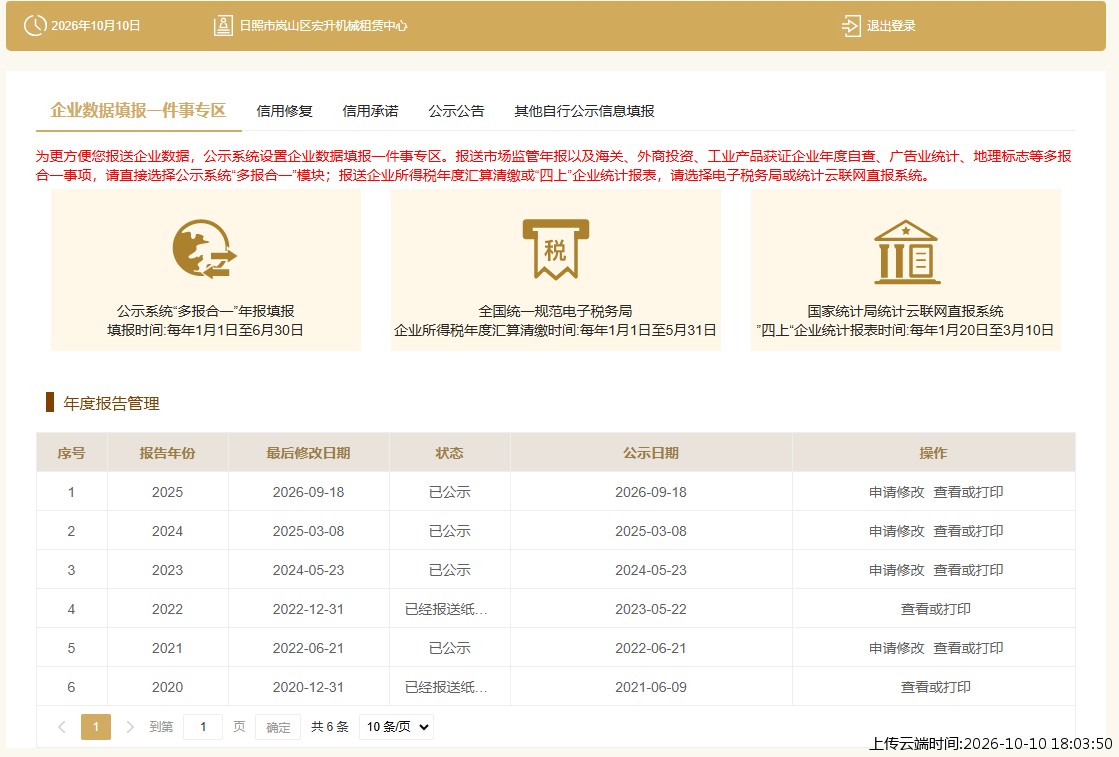
Task: Click the go-to-page input field
Action: [203, 727]
